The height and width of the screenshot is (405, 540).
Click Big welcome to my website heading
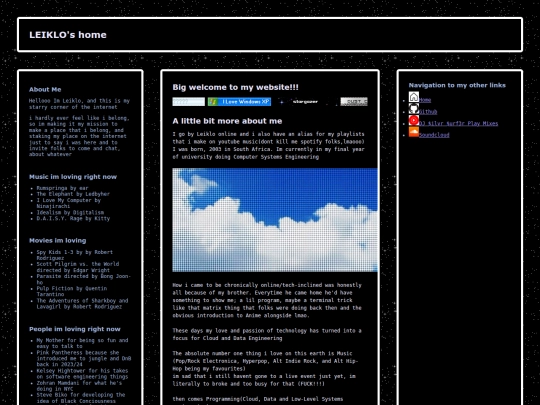pyautogui.click(x=236, y=87)
